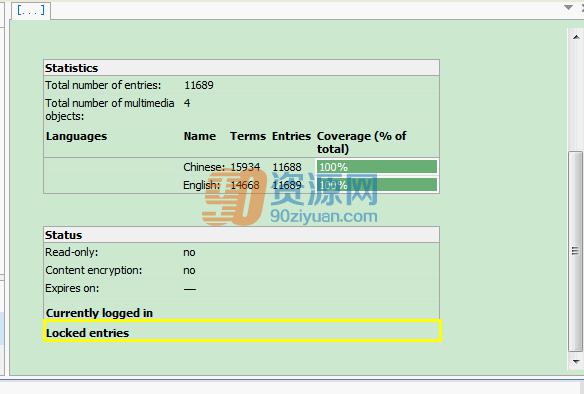Select multimedia objects value 4
The width and height of the screenshot is (584, 394).
coord(187,103)
